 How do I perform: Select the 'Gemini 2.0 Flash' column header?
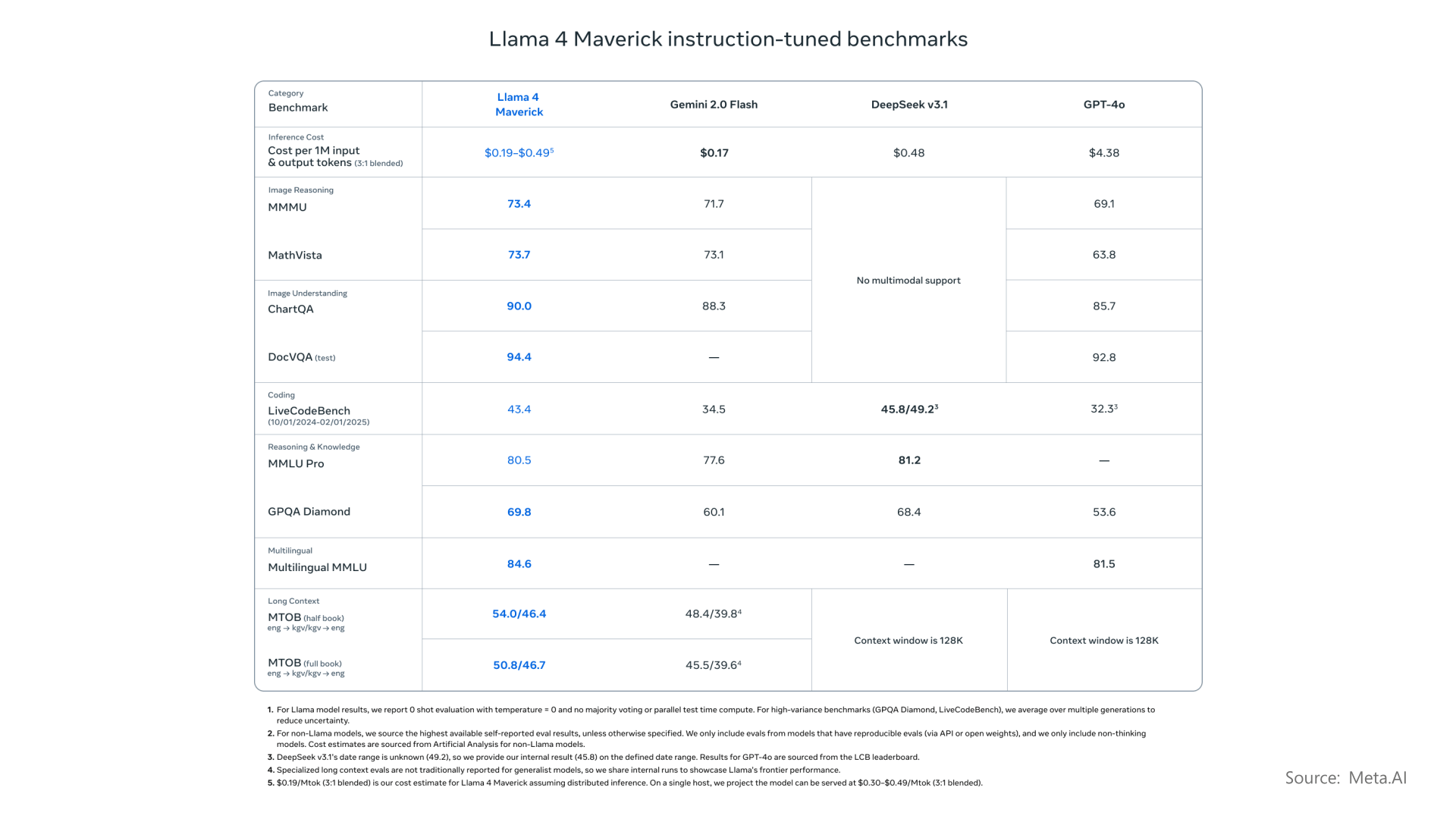pyautogui.click(x=714, y=105)
